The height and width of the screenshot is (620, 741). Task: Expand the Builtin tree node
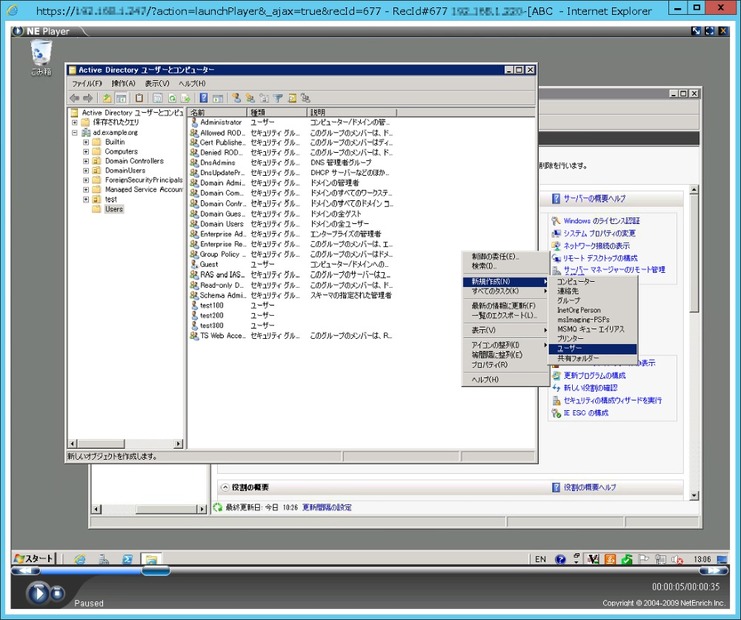tap(86, 142)
